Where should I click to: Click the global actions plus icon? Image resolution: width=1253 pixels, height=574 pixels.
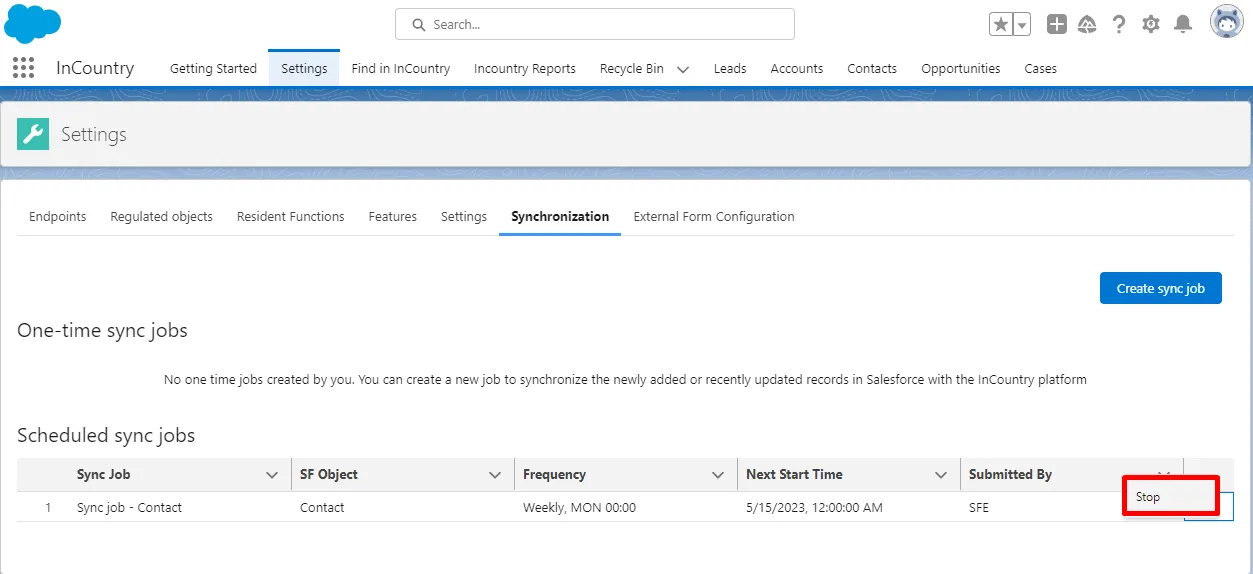pos(1057,24)
